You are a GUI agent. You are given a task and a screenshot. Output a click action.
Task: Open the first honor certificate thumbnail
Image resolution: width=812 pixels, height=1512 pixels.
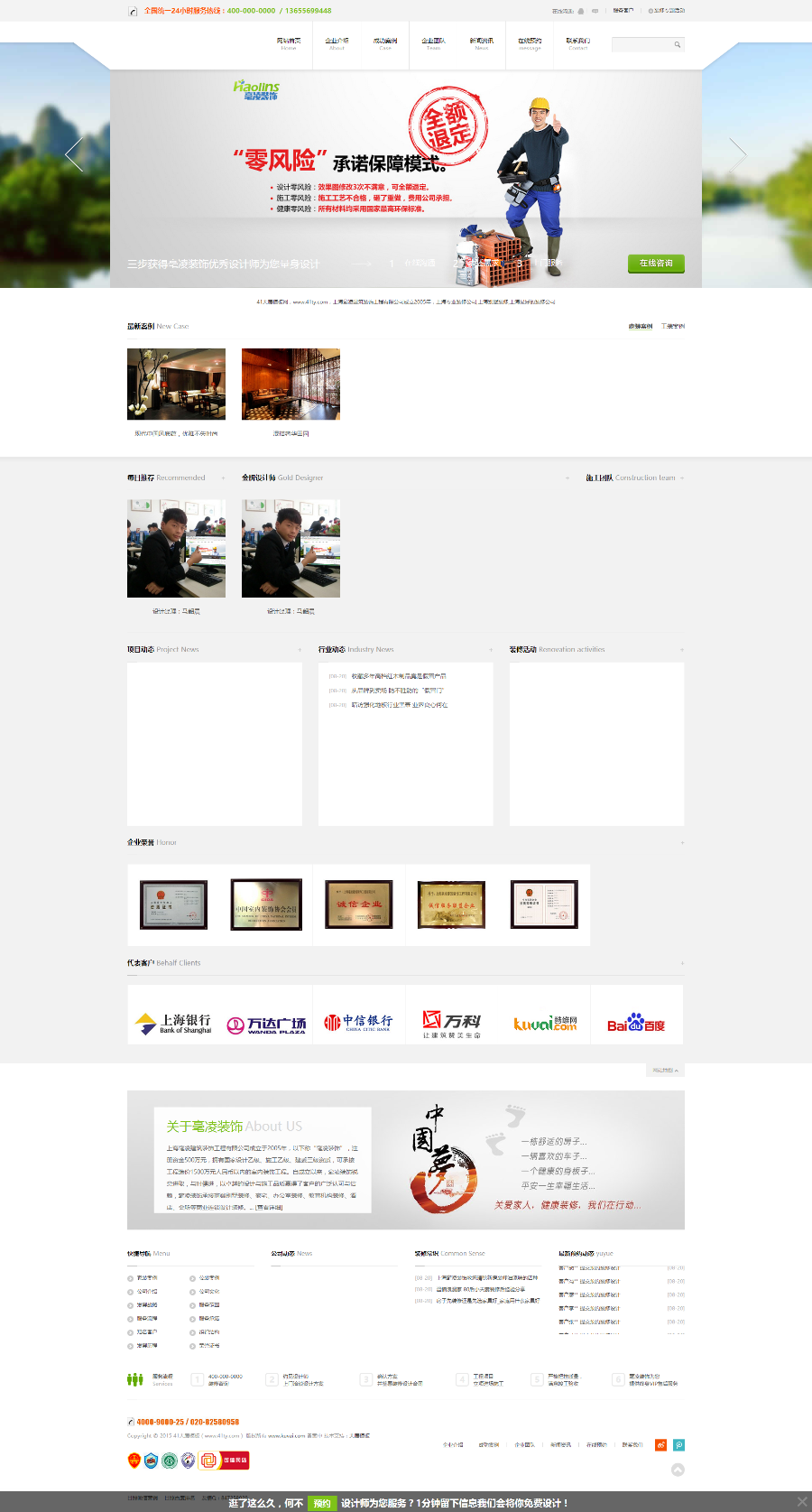[174, 904]
